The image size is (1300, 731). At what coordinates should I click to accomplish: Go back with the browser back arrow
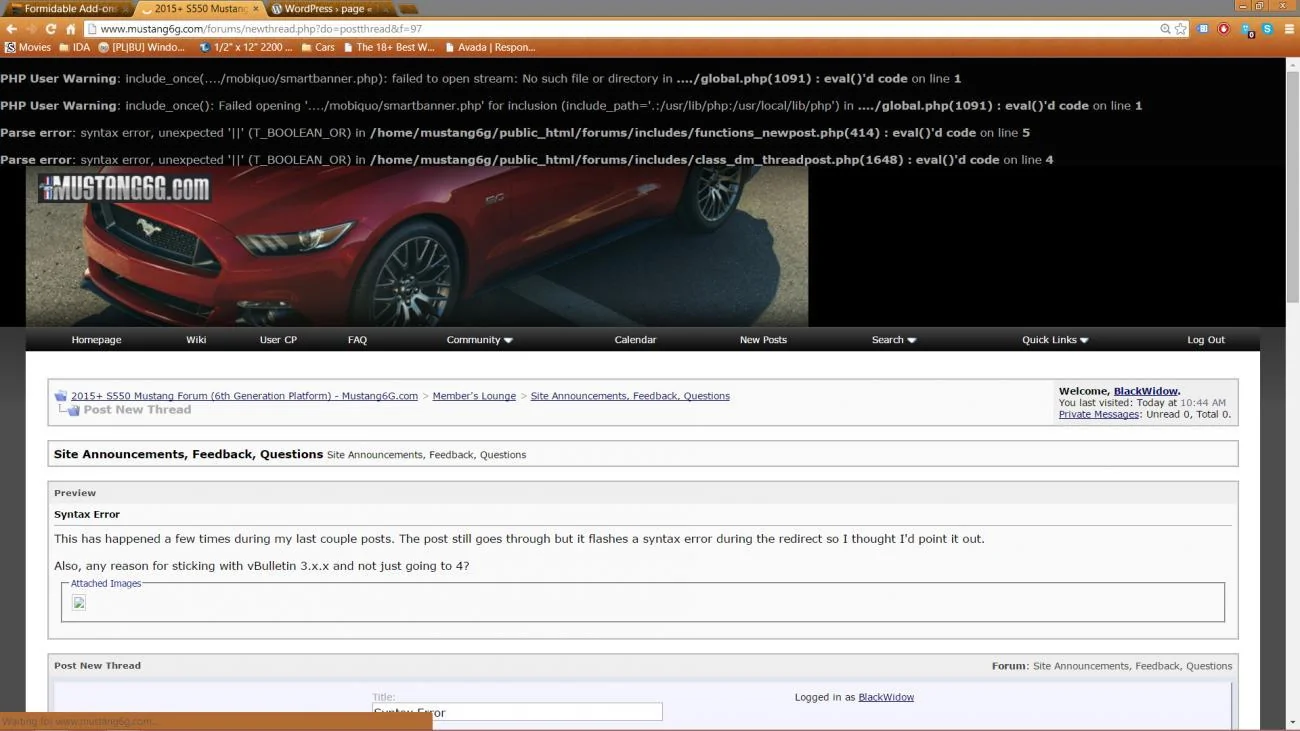point(11,29)
